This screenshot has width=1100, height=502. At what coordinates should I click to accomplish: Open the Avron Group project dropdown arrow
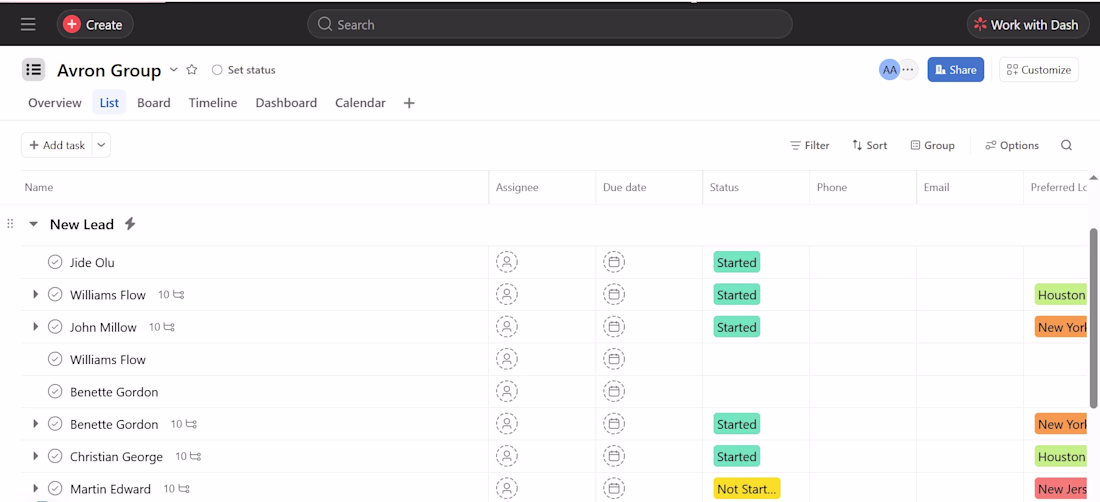point(174,70)
